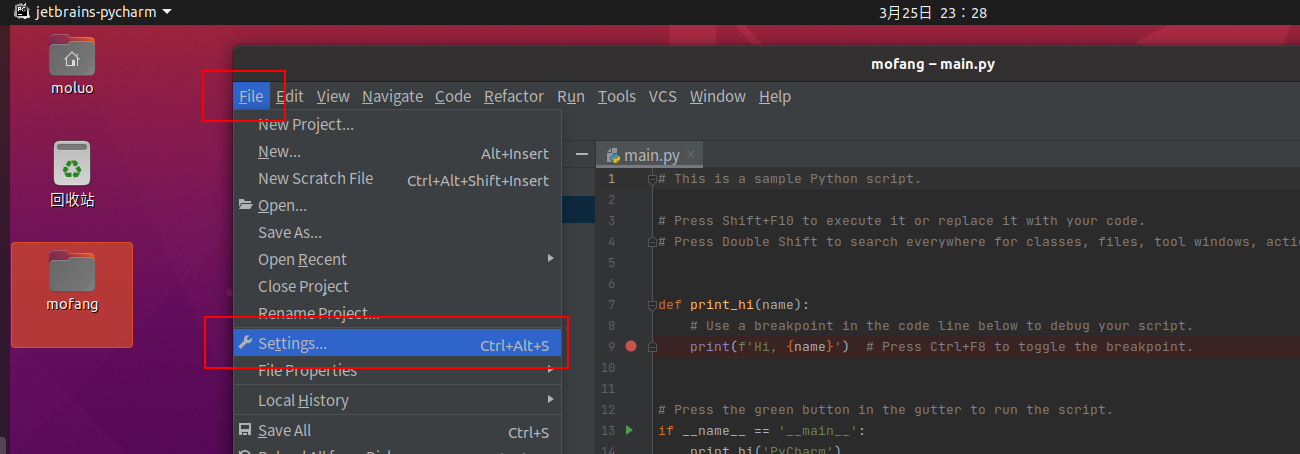
Task: Open Settings... from File menu
Action: point(397,344)
